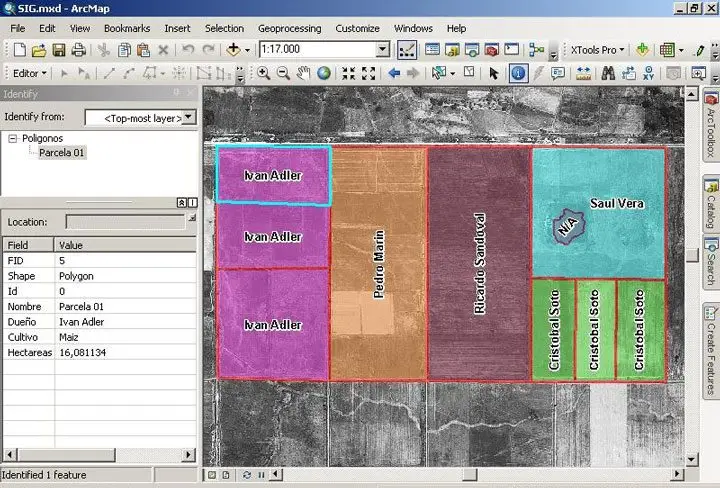Toggle the Editor Toolbar button
The image size is (720, 488).
[x=407, y=49]
